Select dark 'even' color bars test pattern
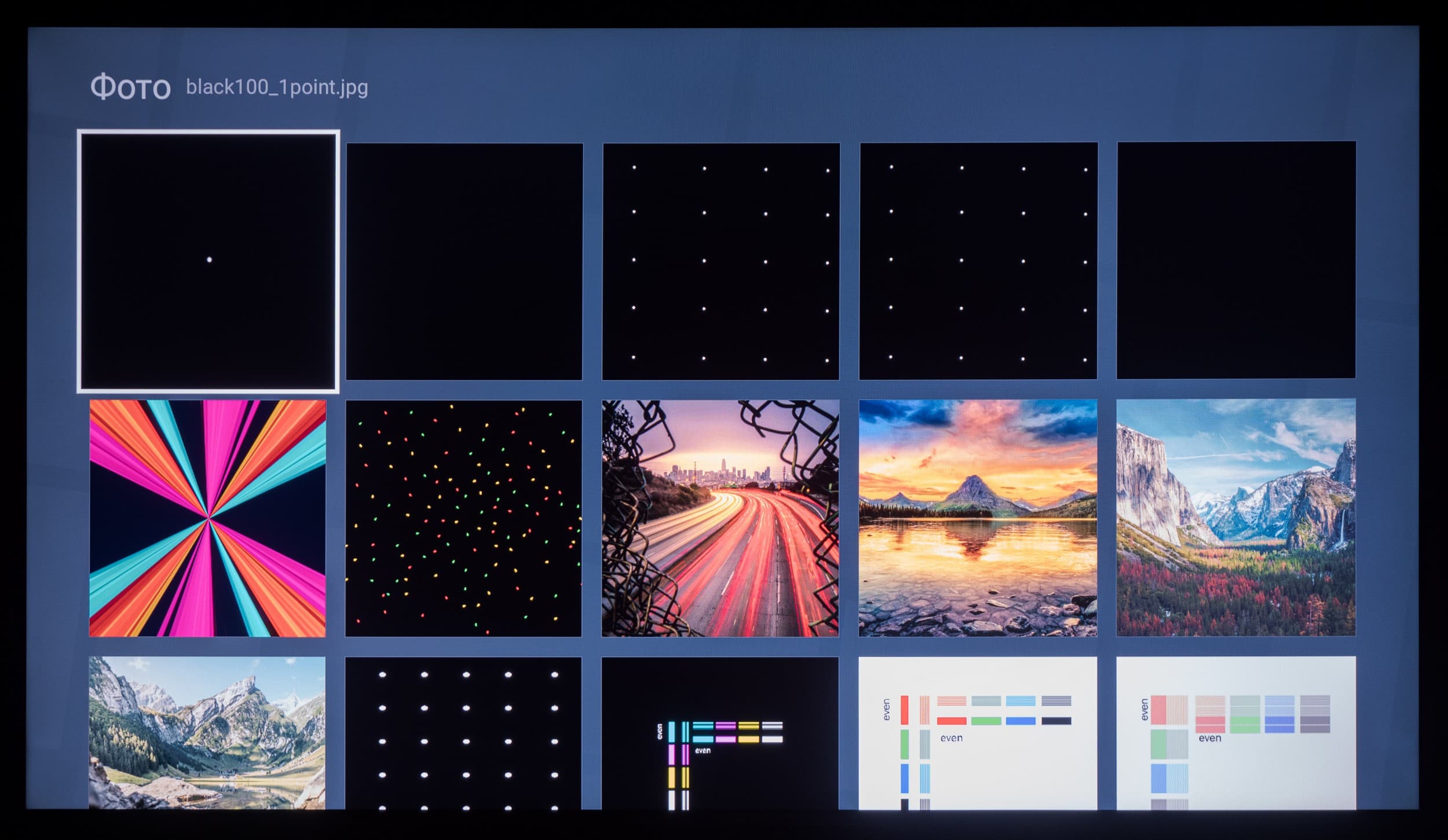The image size is (1448, 840). pyautogui.click(x=720, y=732)
